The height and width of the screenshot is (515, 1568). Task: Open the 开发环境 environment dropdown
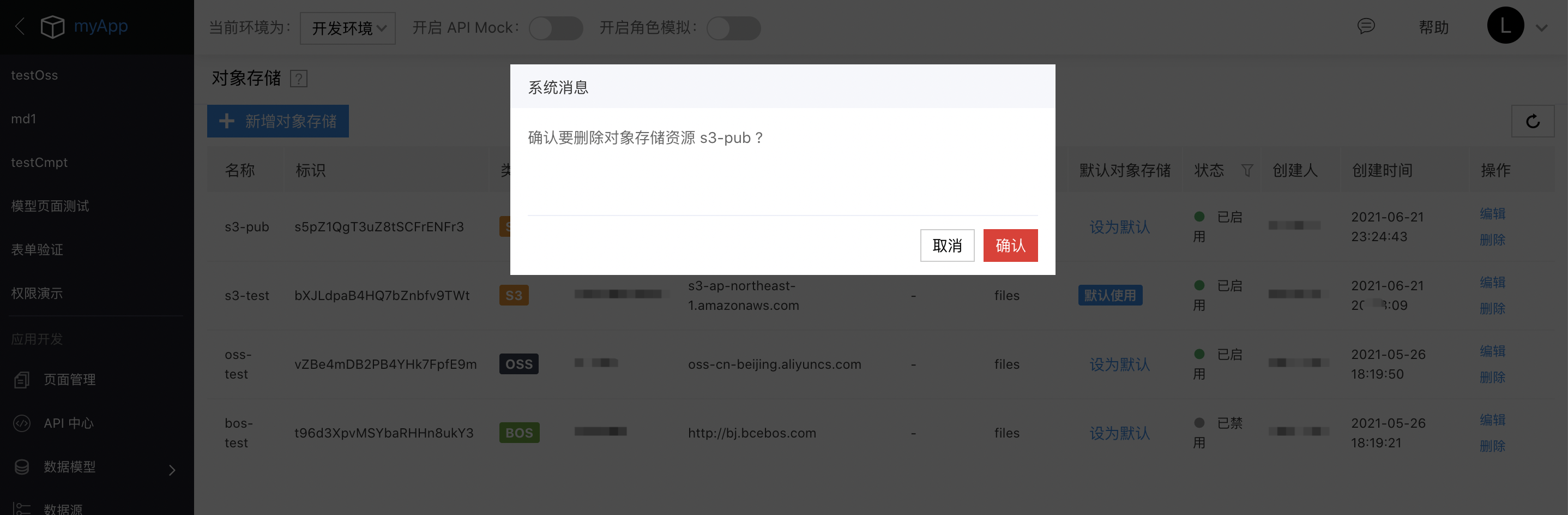[x=347, y=28]
